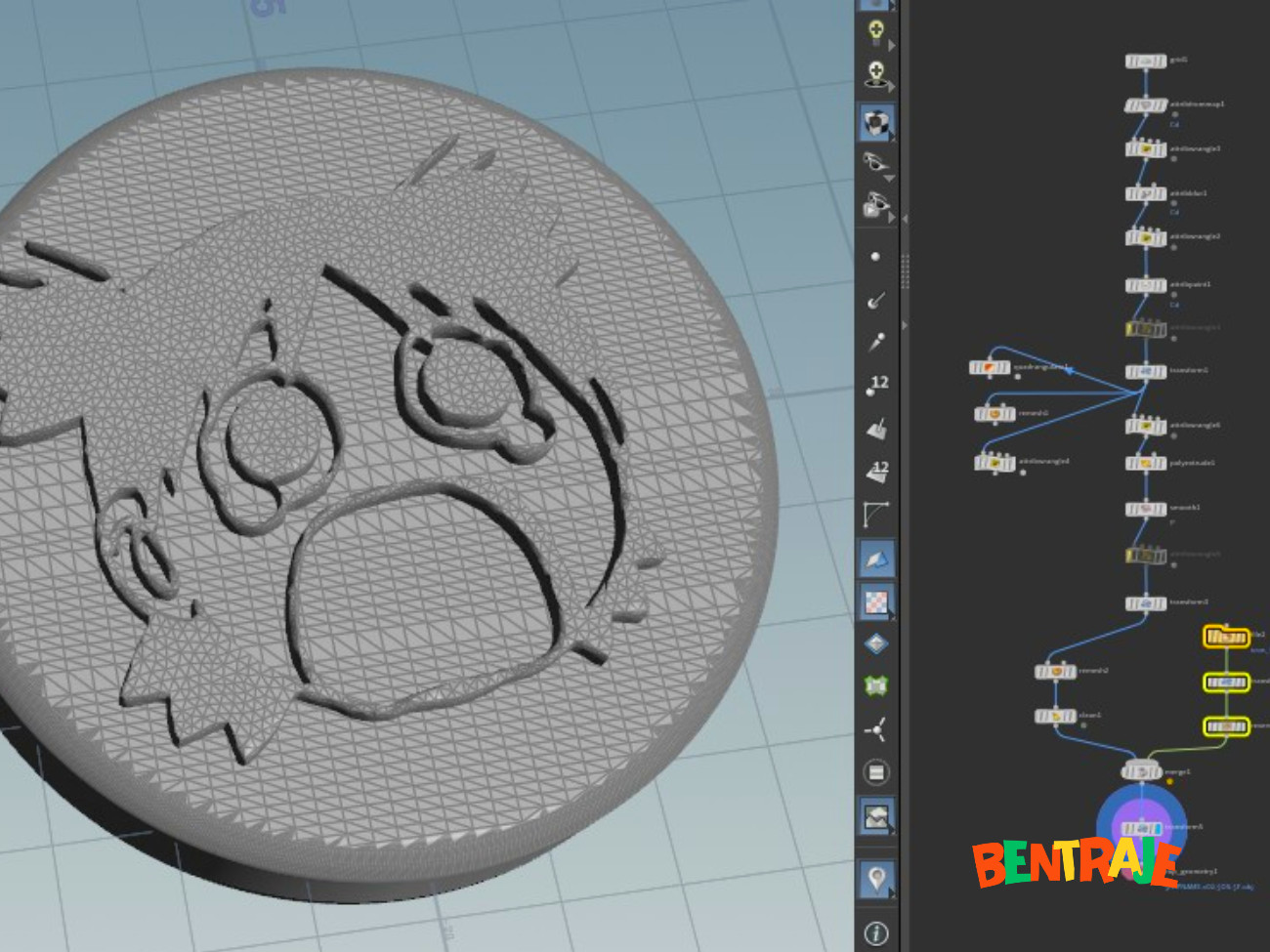
Task: Click the camera lock display option
Action: click(x=876, y=204)
